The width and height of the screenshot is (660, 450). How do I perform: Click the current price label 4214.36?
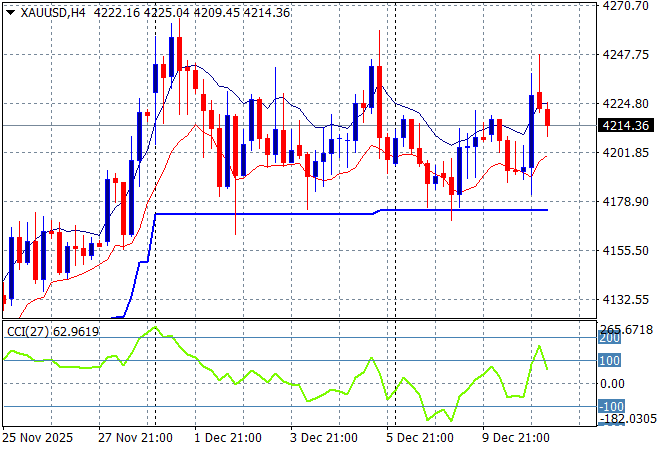point(626,125)
